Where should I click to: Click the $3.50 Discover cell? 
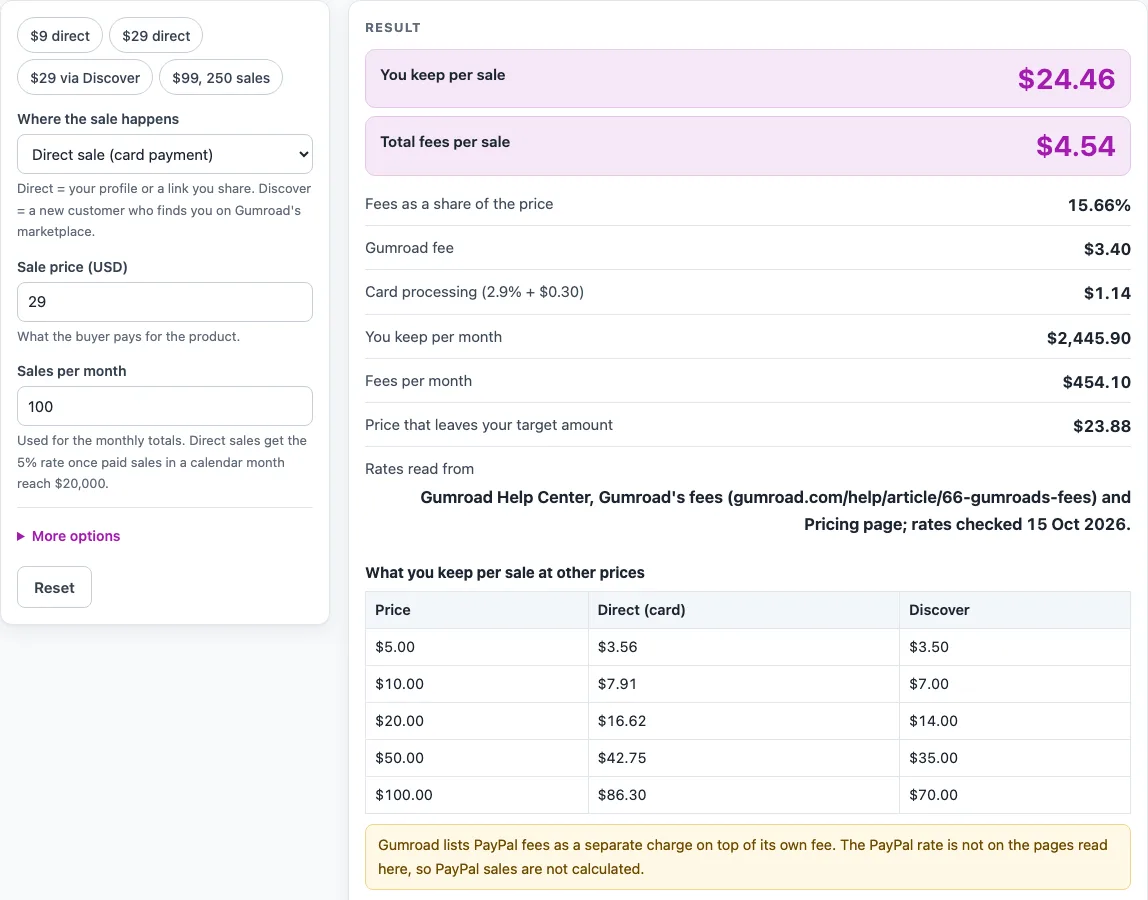[x=1015, y=647]
